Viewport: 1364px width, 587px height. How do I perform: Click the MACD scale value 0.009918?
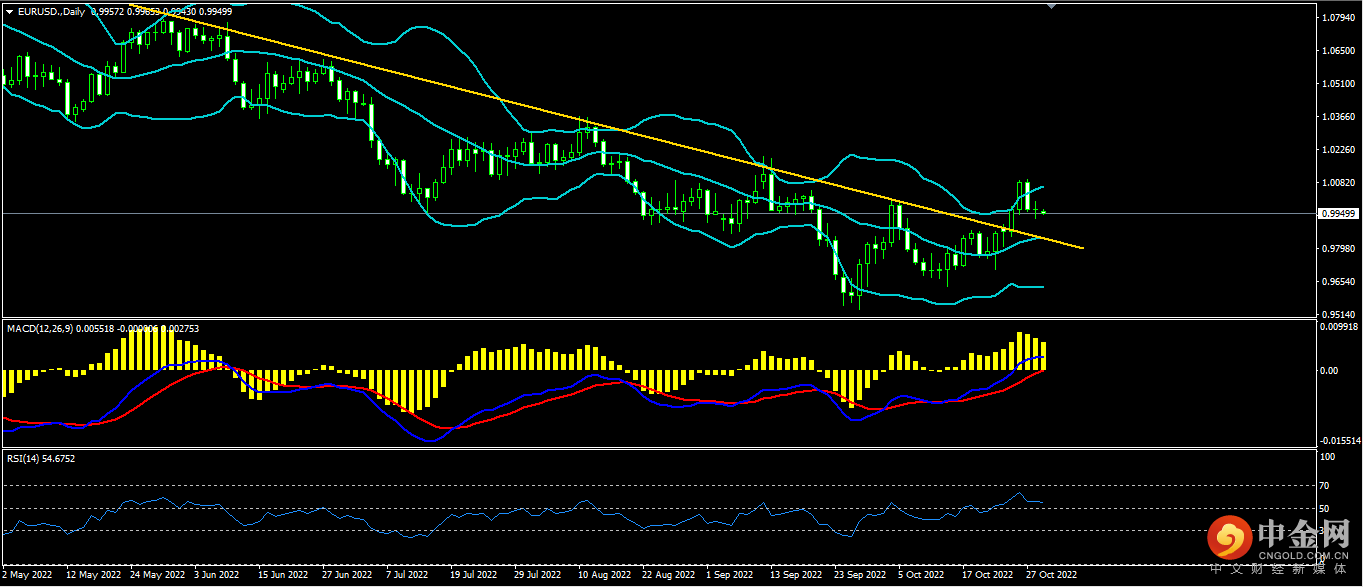tap(1339, 326)
